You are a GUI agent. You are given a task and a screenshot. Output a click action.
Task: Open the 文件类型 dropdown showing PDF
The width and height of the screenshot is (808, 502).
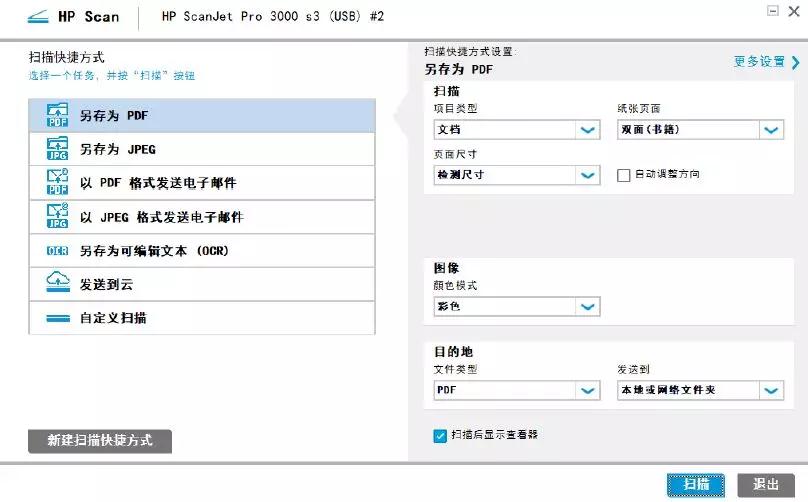(x=517, y=390)
